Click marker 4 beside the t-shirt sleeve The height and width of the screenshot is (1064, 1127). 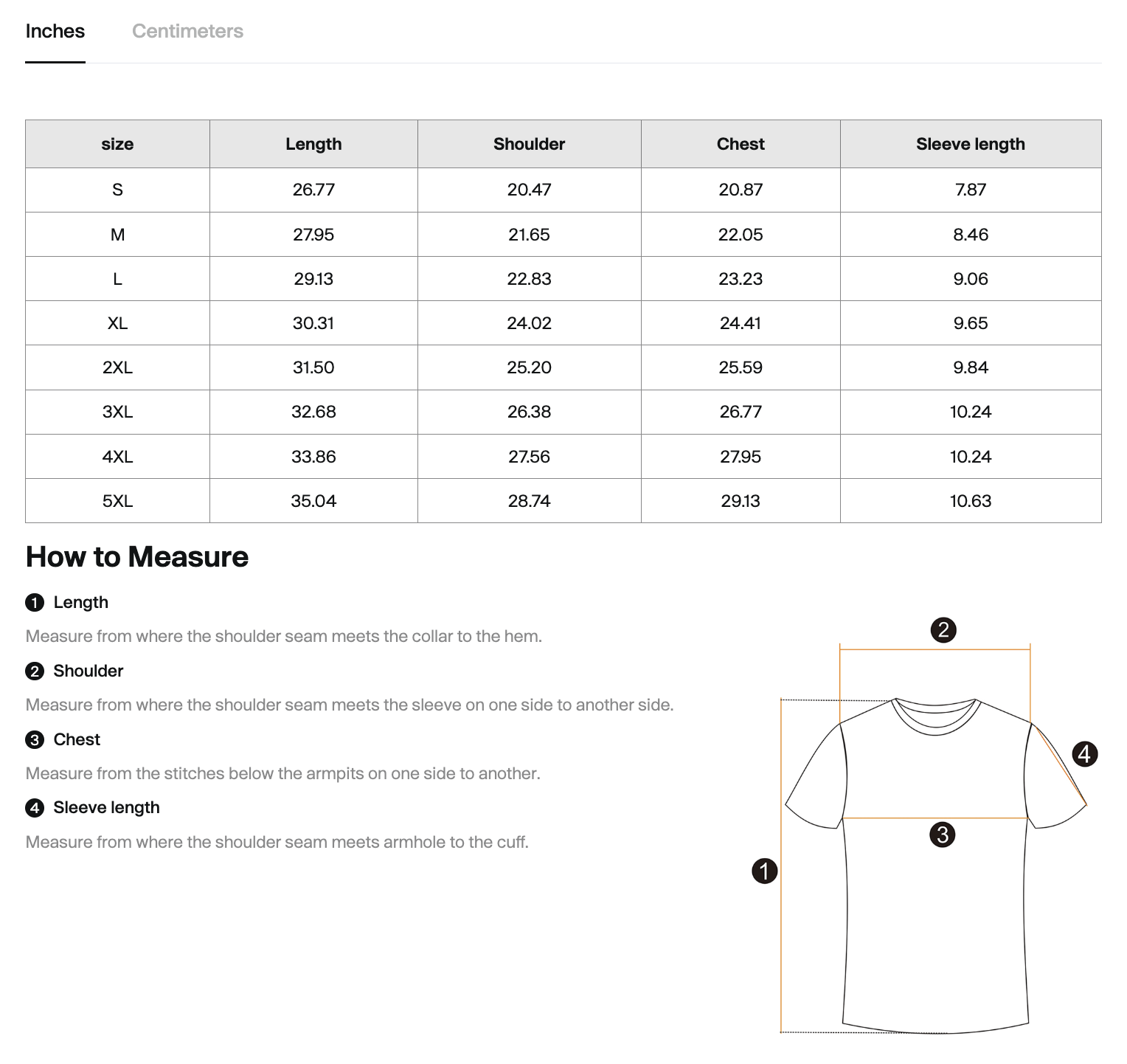coord(1084,754)
